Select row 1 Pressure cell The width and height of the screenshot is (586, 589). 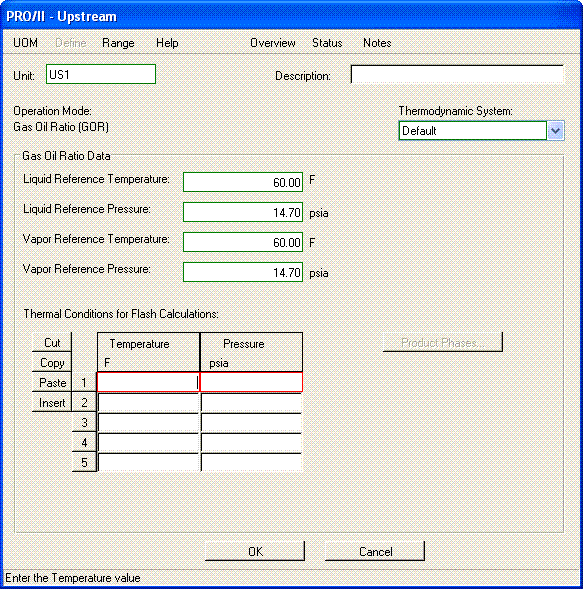point(251,382)
